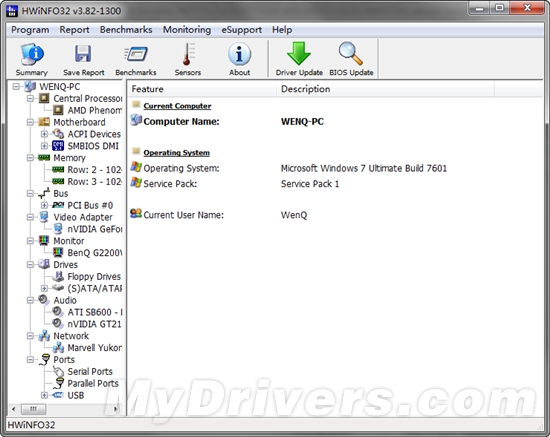The image size is (550, 437).
Task: Expand the SMBIOS DMI branch
Action: click(44, 146)
